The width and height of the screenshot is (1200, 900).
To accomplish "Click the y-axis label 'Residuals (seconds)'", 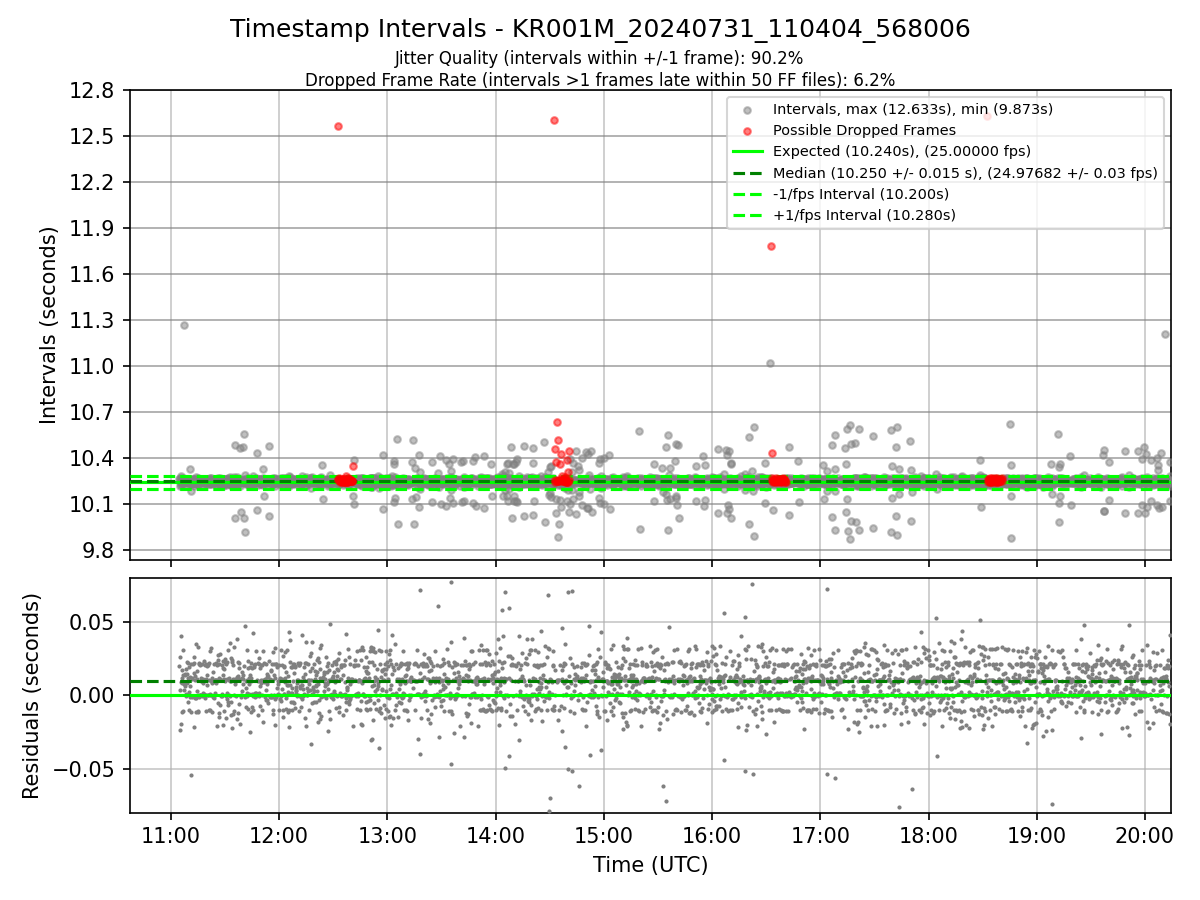I will click(31, 696).
